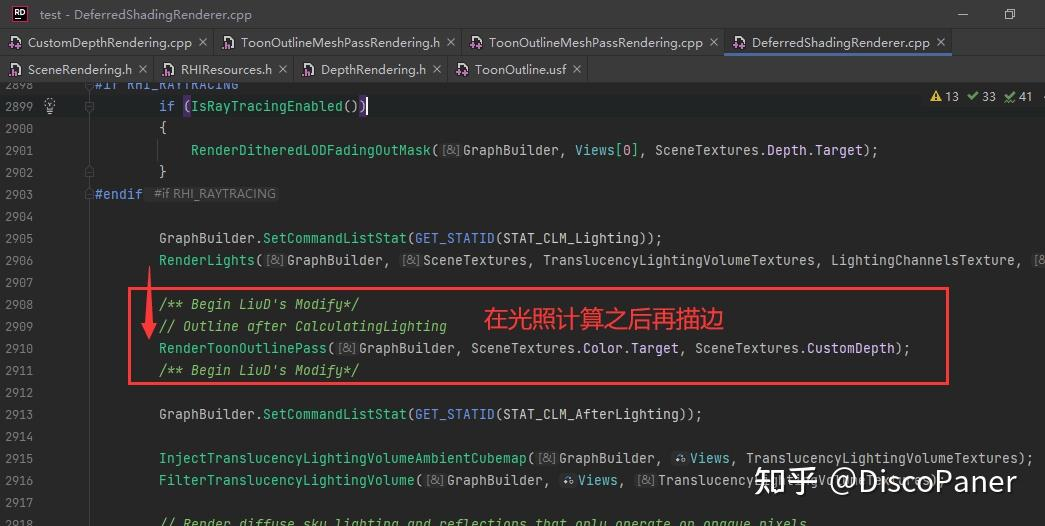Click the #endif directive on line 2903
Image resolution: width=1045 pixels, height=526 pixels.
coord(119,194)
